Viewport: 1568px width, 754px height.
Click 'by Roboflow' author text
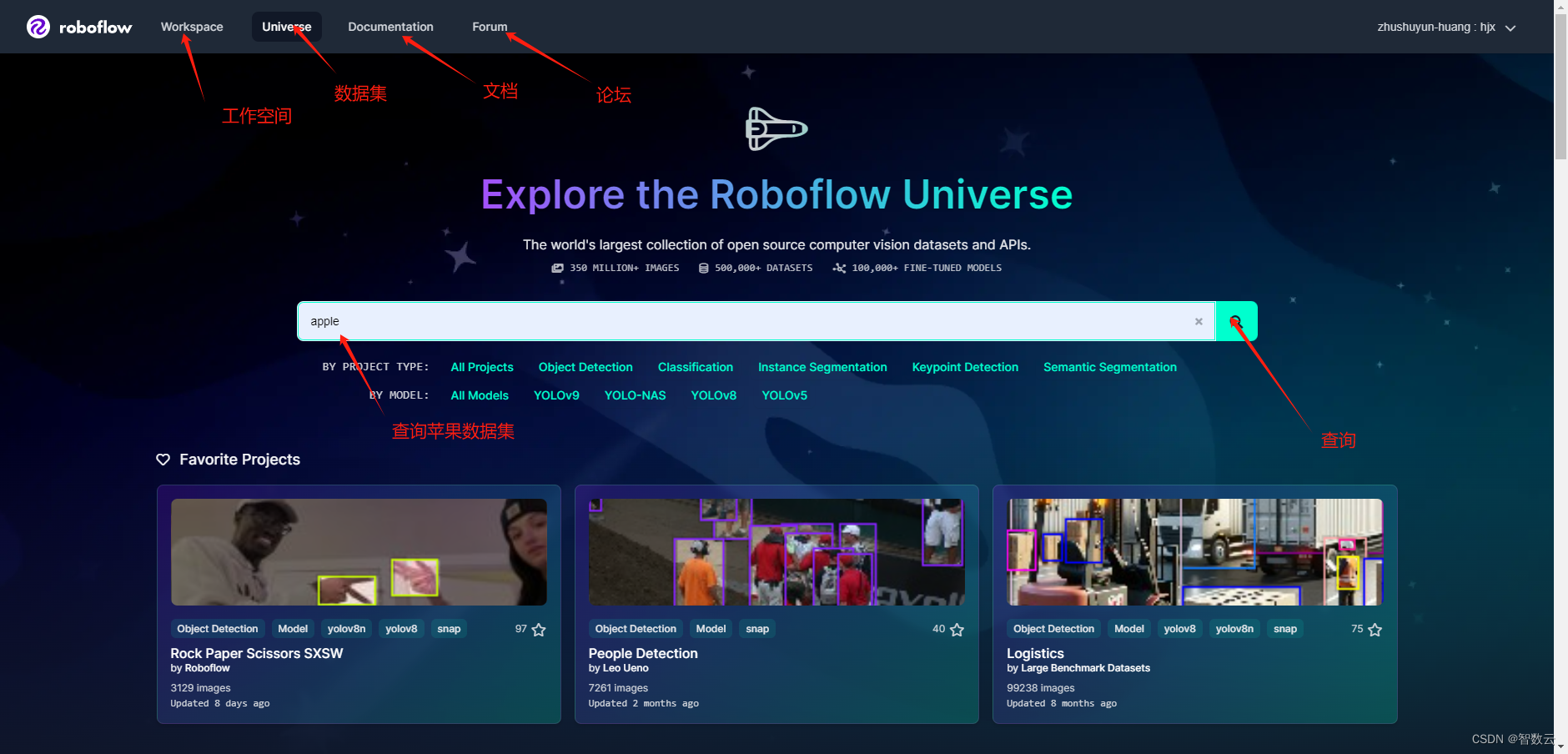[200, 668]
